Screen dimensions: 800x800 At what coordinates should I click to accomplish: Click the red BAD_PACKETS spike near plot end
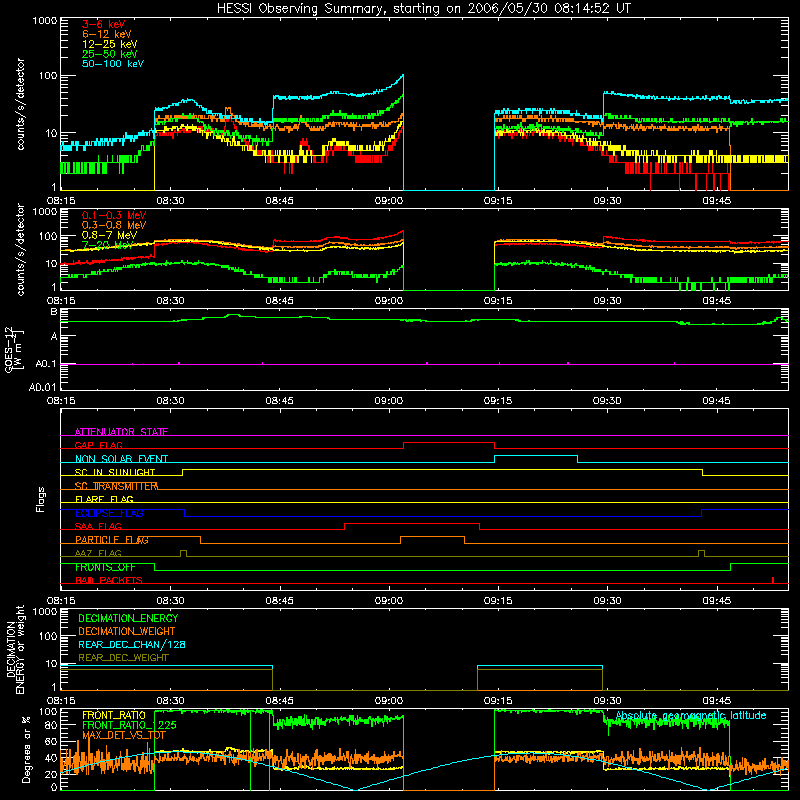tap(773, 580)
